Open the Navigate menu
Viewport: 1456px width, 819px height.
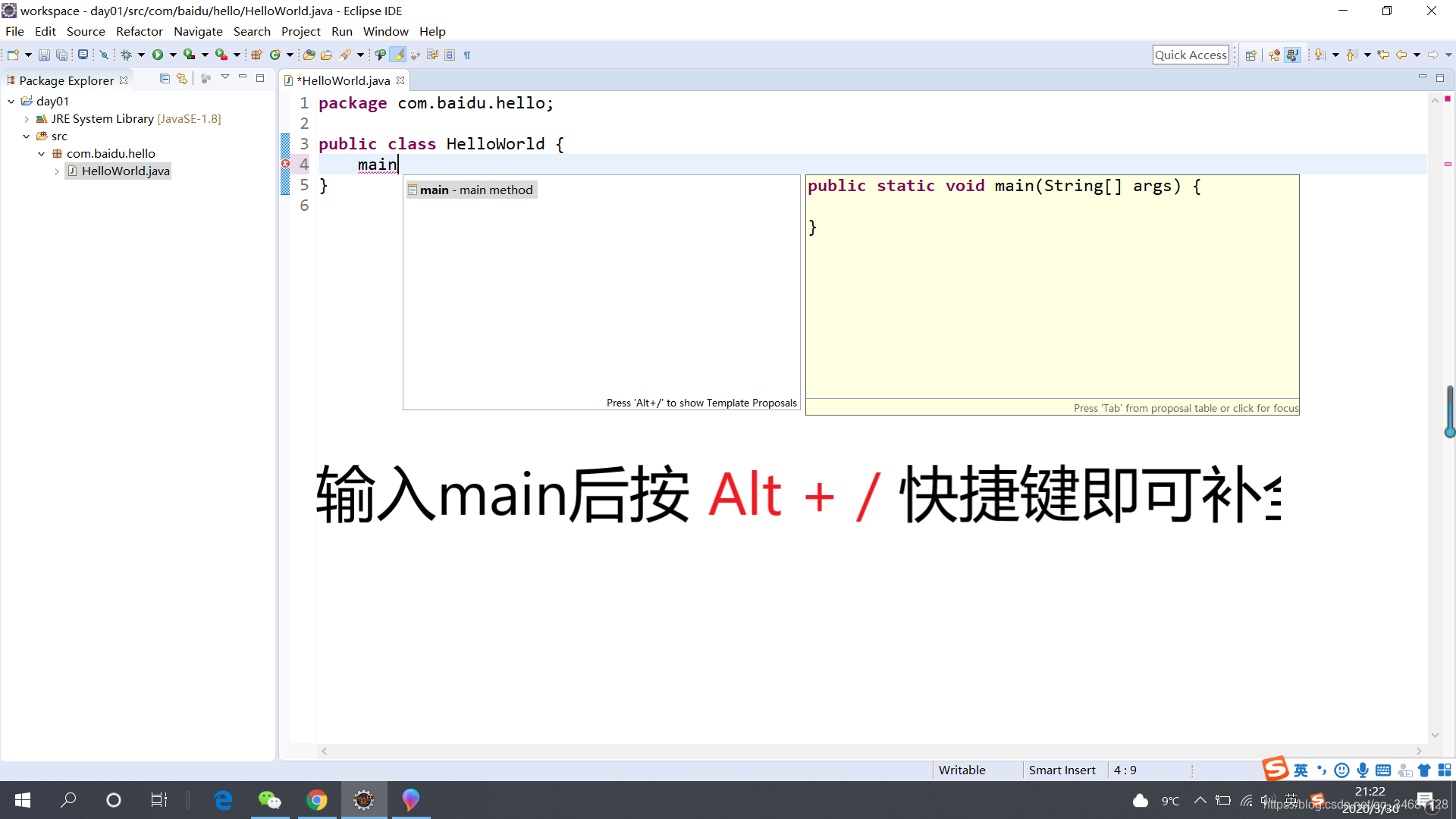pyautogui.click(x=198, y=31)
